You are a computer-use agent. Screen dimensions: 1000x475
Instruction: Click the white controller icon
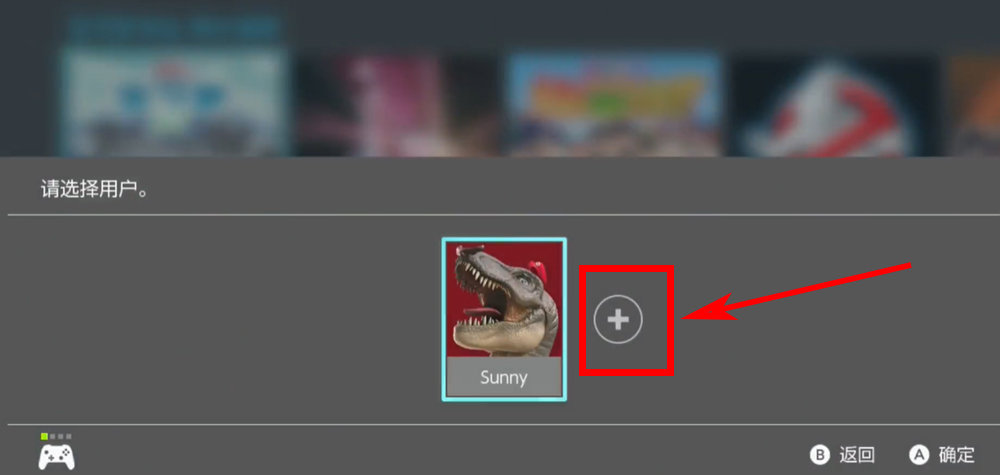[57, 457]
